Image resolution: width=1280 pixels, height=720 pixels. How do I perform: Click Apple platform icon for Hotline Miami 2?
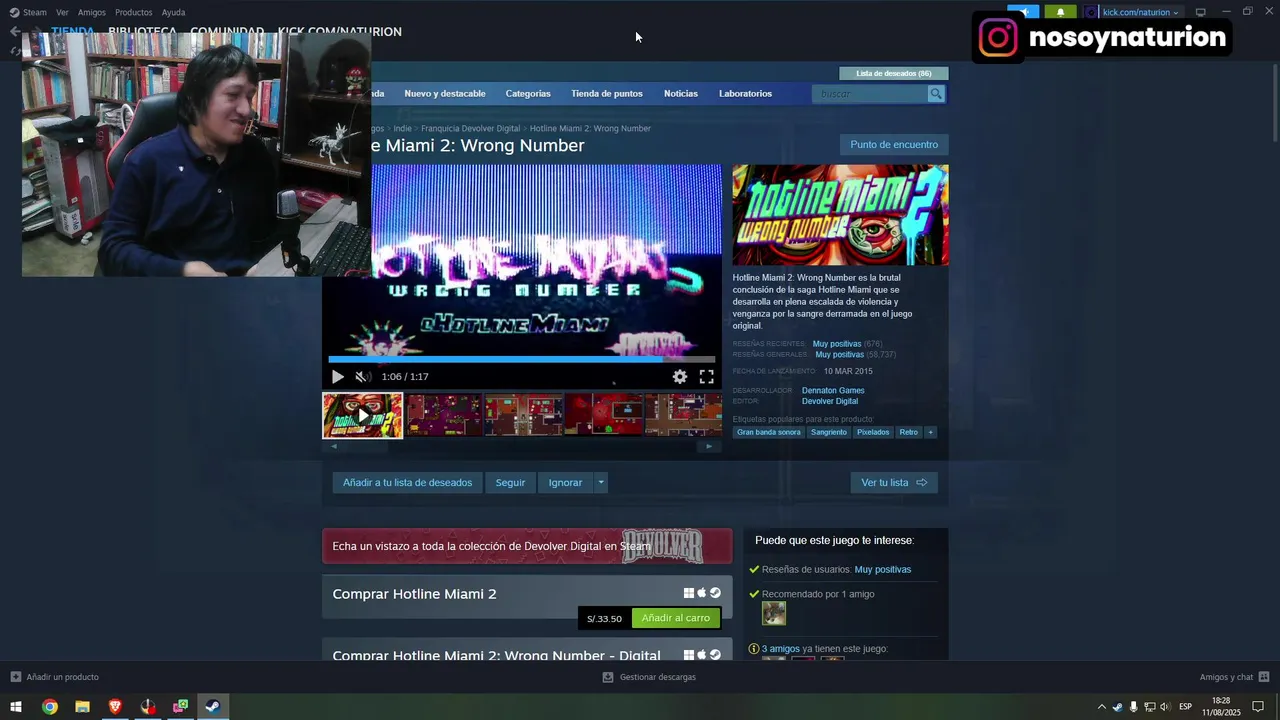pos(702,593)
